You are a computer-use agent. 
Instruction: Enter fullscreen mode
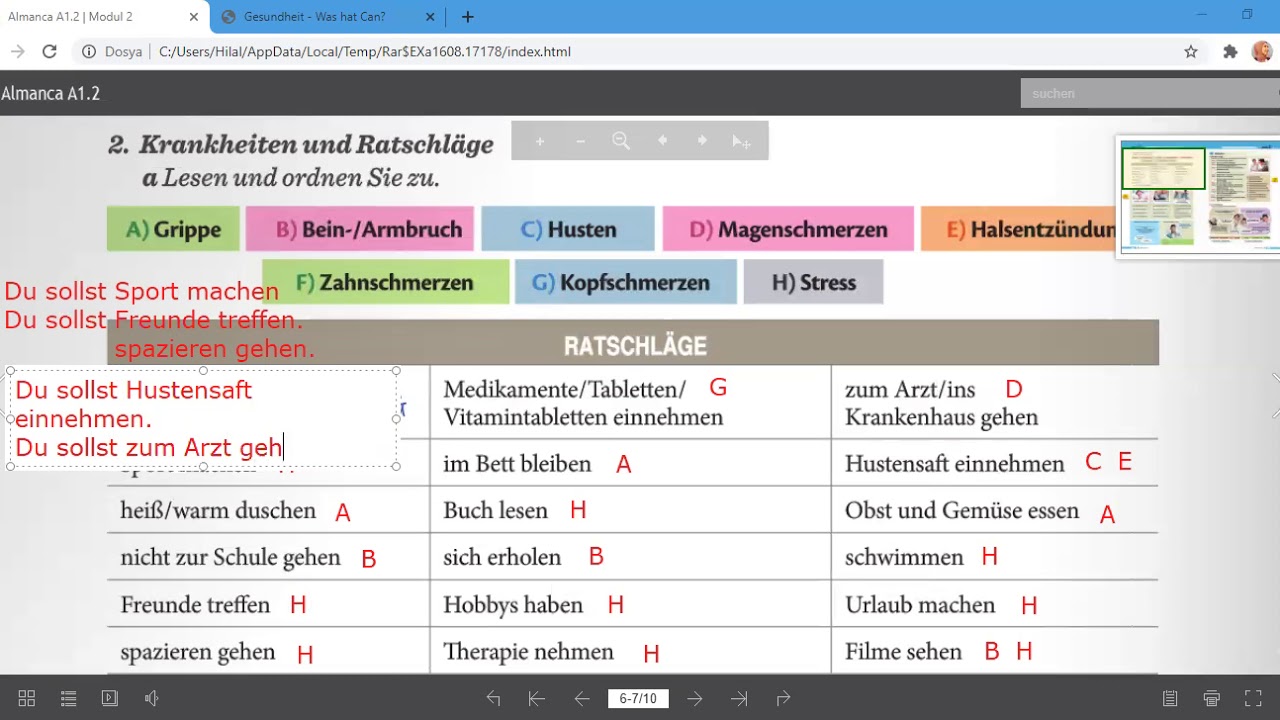1253,698
